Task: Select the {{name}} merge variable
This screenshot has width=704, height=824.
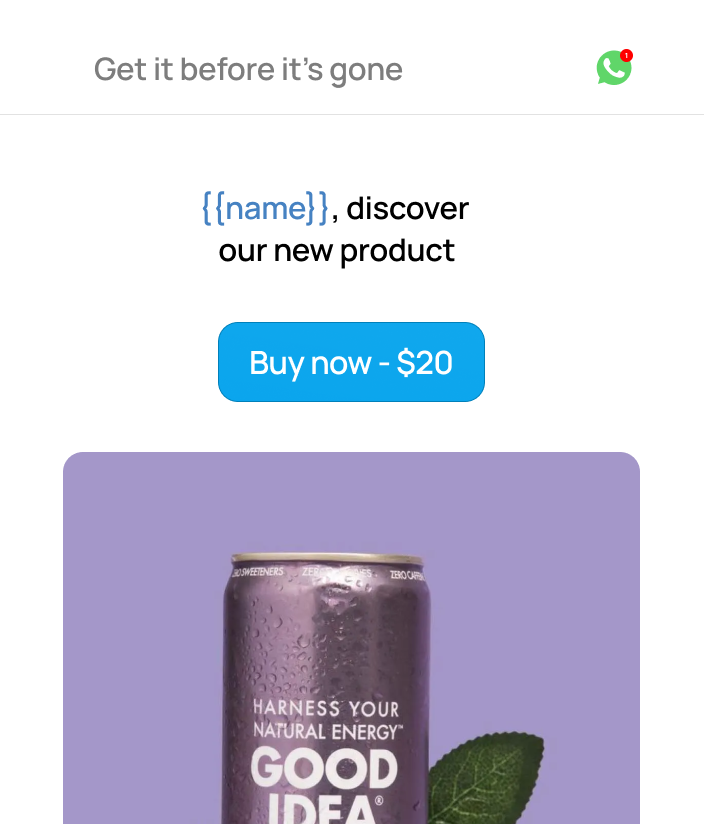Action: (x=265, y=209)
